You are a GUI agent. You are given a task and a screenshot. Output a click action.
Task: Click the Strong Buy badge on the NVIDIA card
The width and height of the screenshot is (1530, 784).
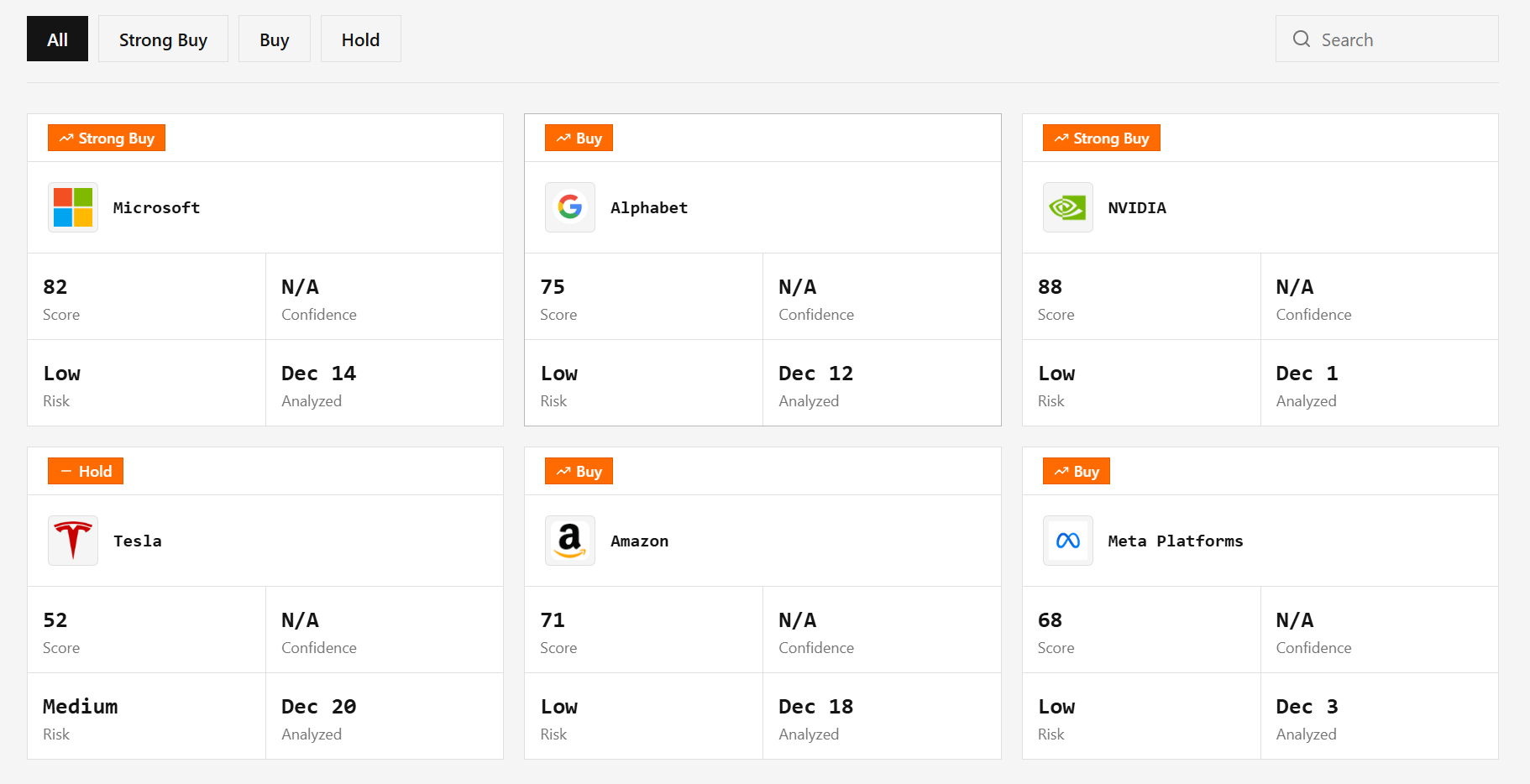(1101, 138)
